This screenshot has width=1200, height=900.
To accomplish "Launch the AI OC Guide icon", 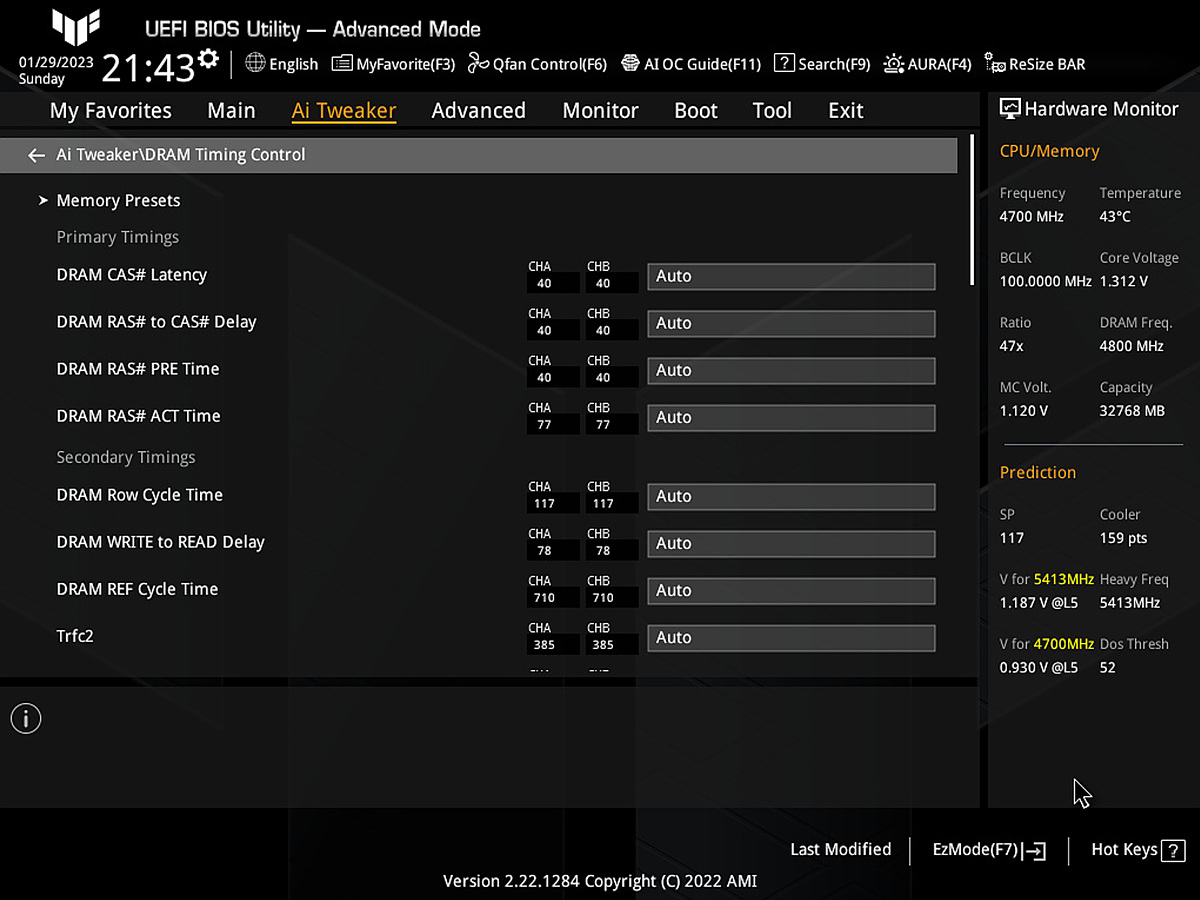I will (630, 64).
